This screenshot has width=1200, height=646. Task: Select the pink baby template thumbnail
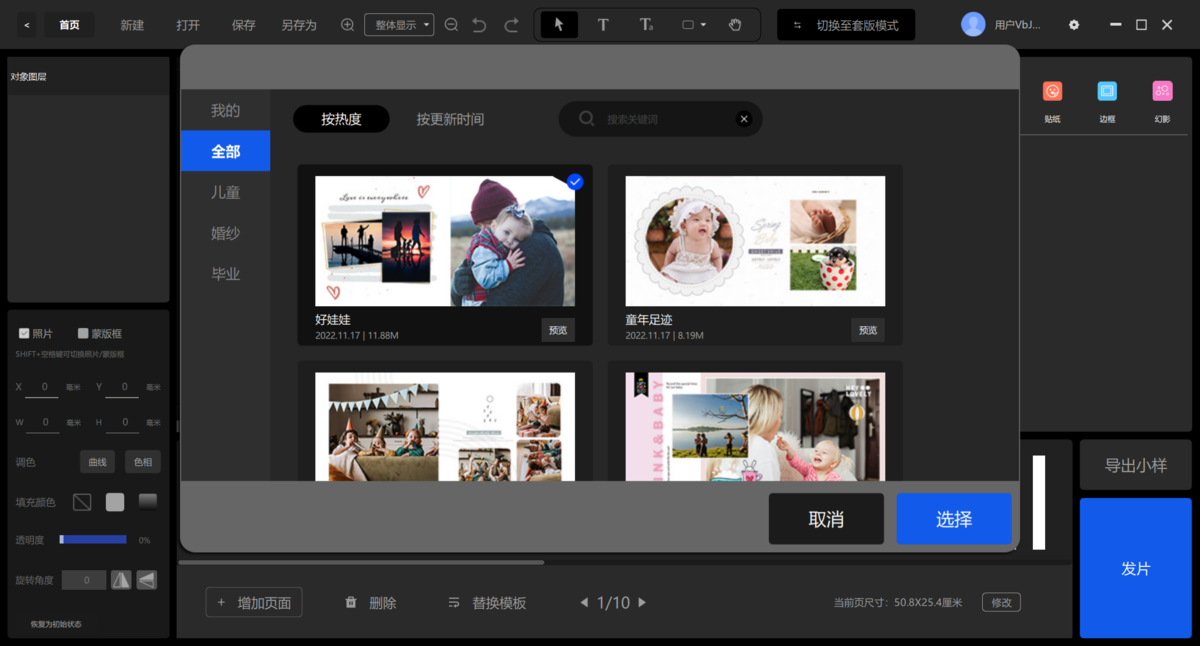pyautogui.click(x=755, y=427)
